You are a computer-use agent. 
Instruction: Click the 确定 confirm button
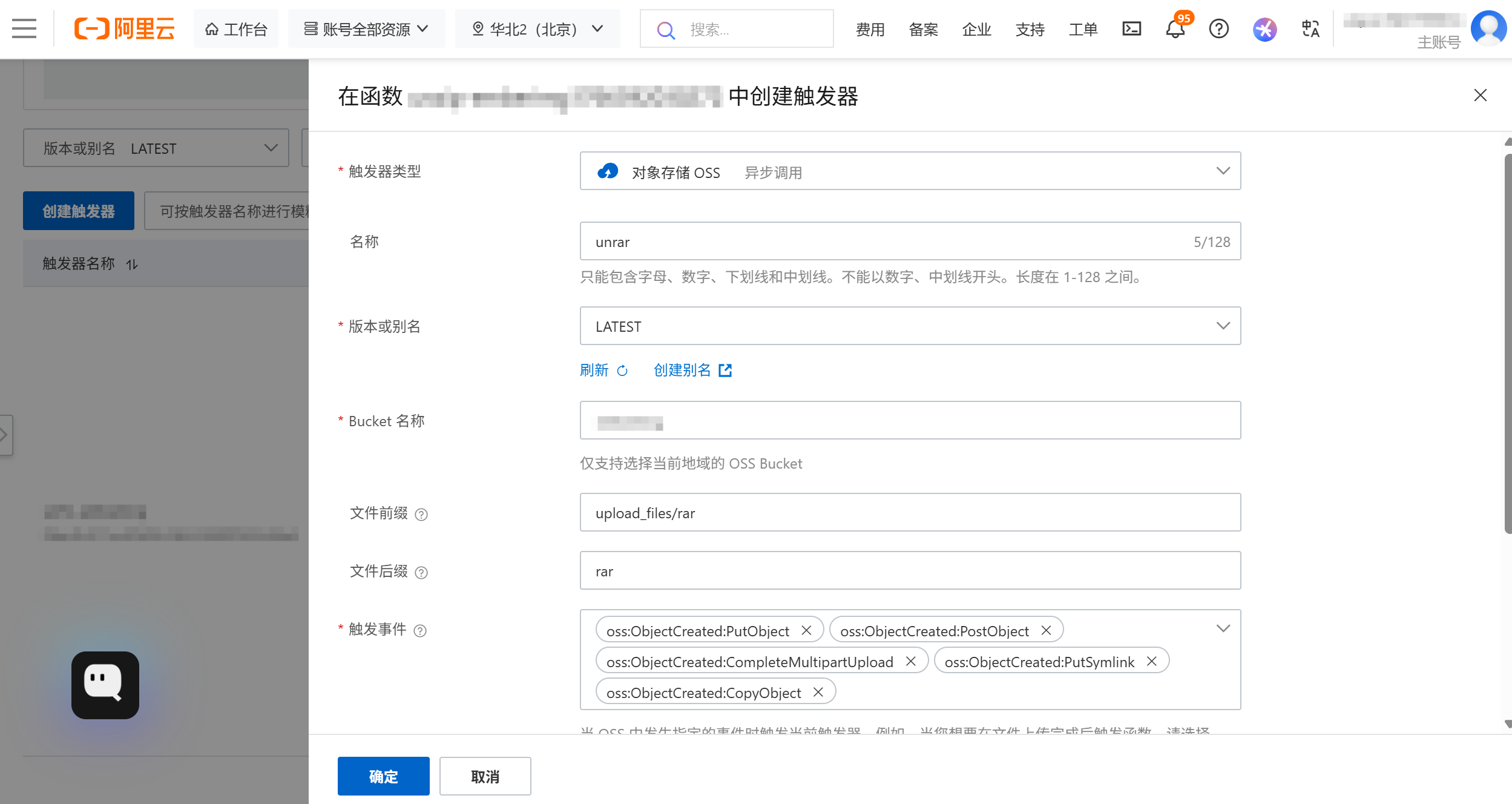[383, 776]
